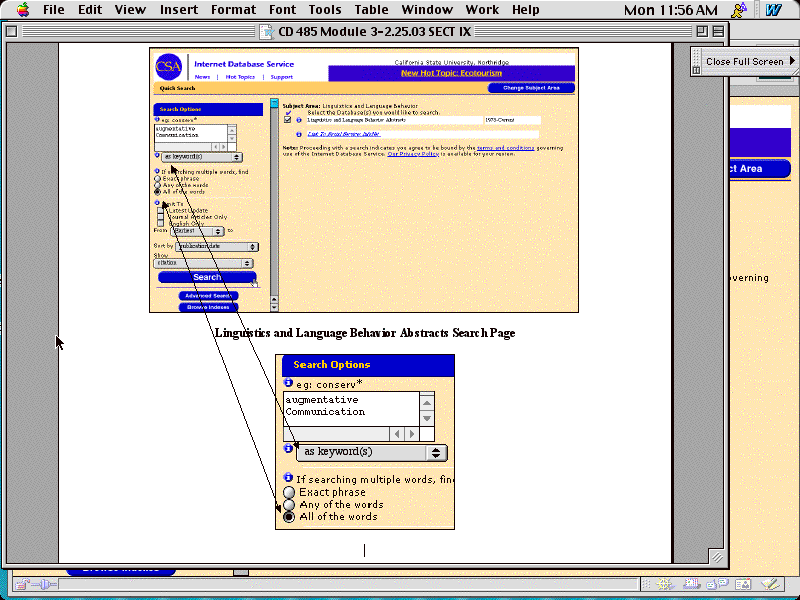Click the terms and conditions link

(x=506, y=148)
